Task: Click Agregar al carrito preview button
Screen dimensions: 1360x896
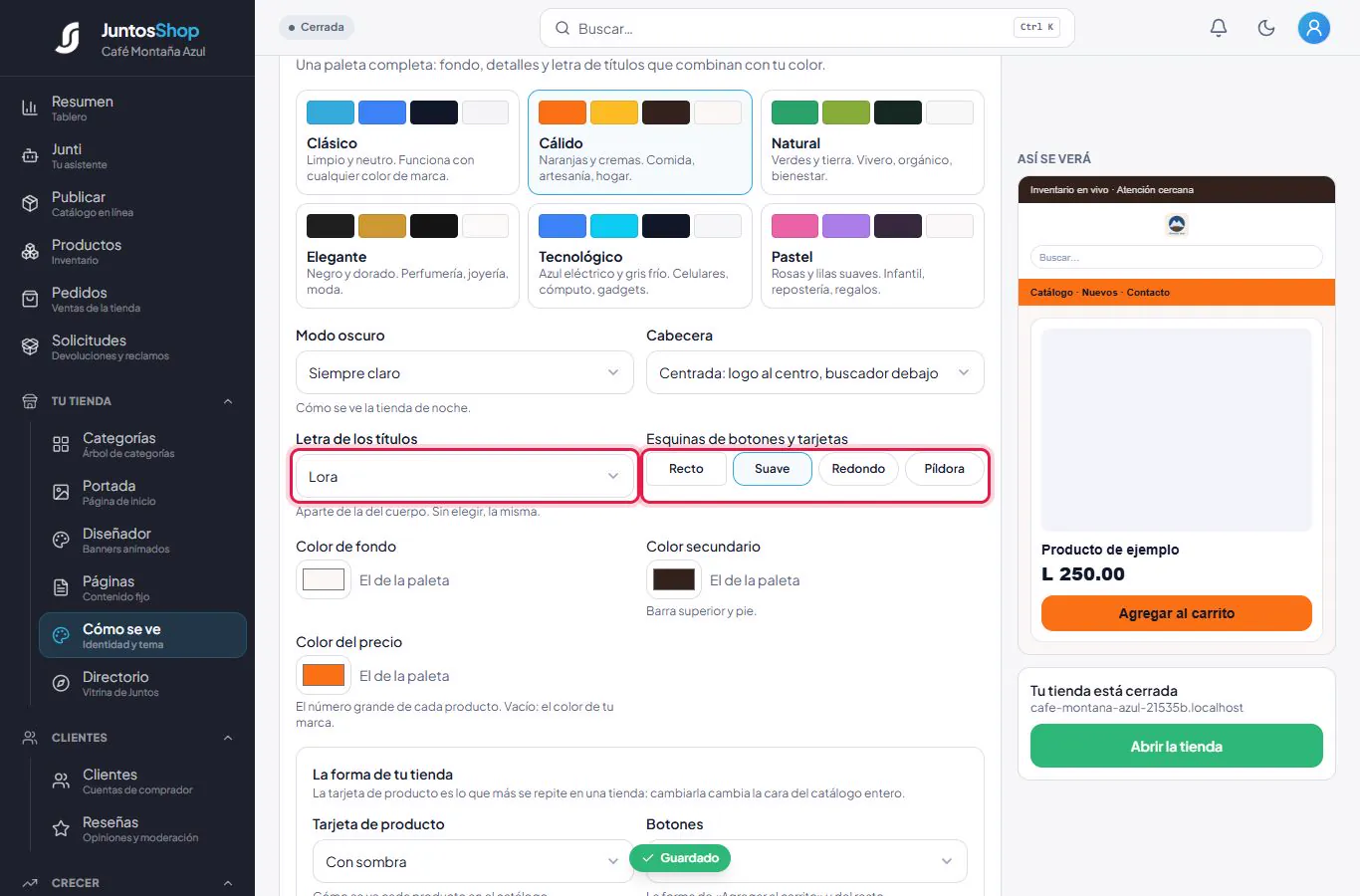Action: [x=1177, y=613]
